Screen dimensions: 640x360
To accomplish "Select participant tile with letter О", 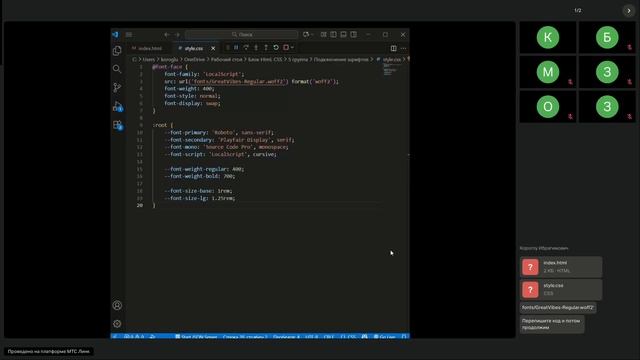I will (x=548, y=107).
